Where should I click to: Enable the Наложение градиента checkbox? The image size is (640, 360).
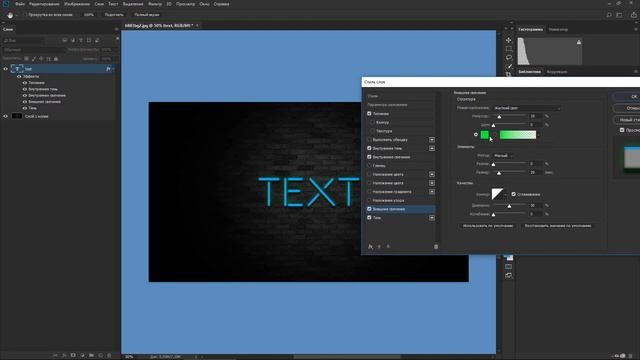click(x=369, y=191)
